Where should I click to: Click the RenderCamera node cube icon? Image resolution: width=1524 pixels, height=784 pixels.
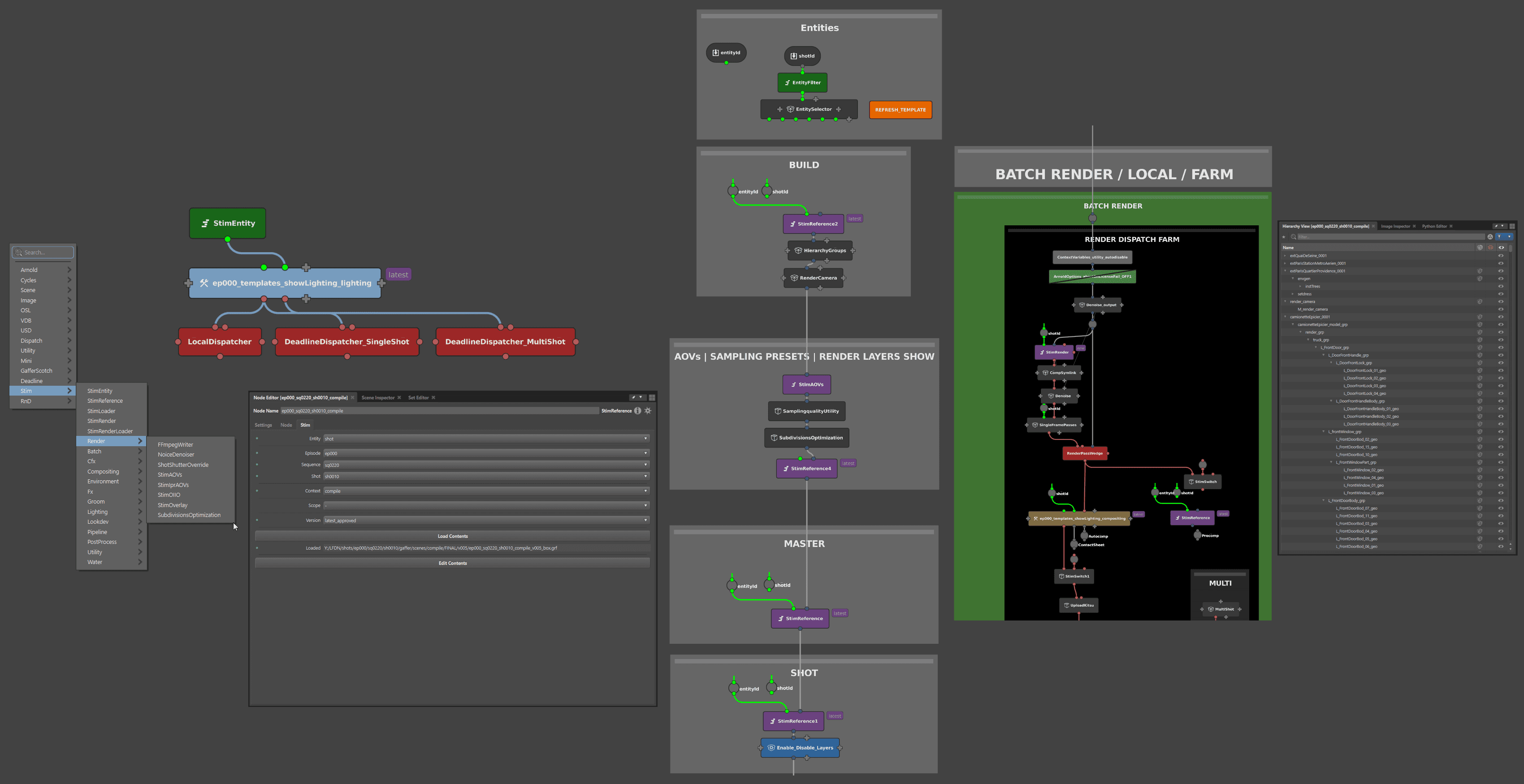pyautogui.click(x=795, y=278)
